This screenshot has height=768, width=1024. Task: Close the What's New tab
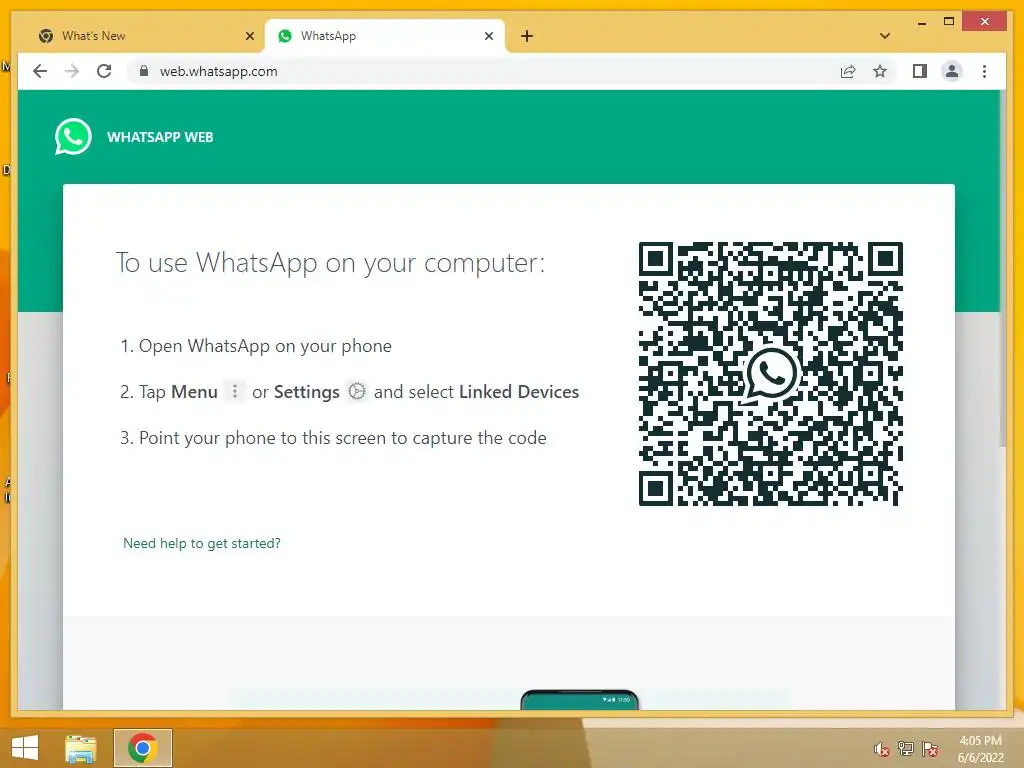tap(249, 36)
